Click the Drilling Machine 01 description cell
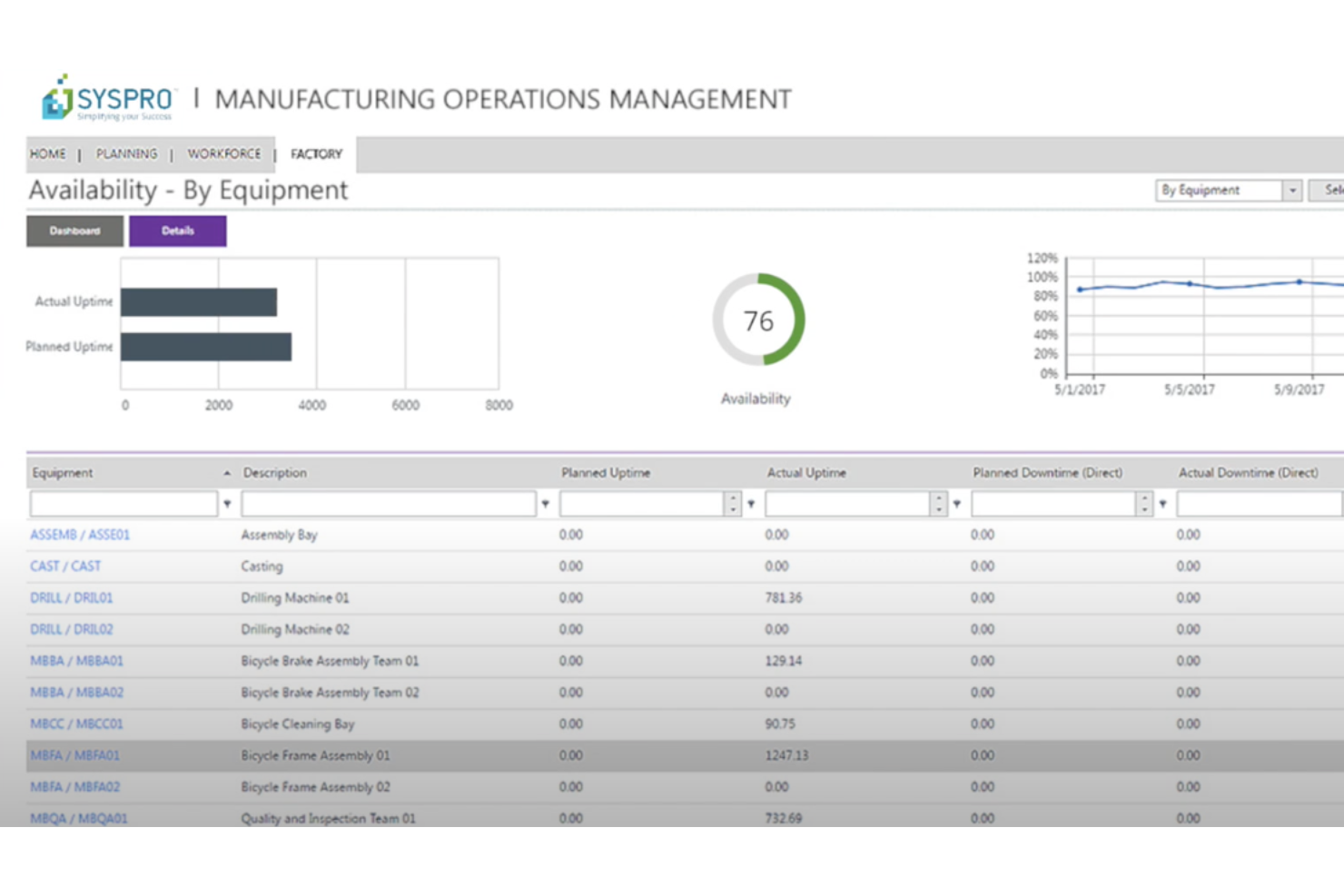This screenshot has height=896, width=1344. coord(295,598)
